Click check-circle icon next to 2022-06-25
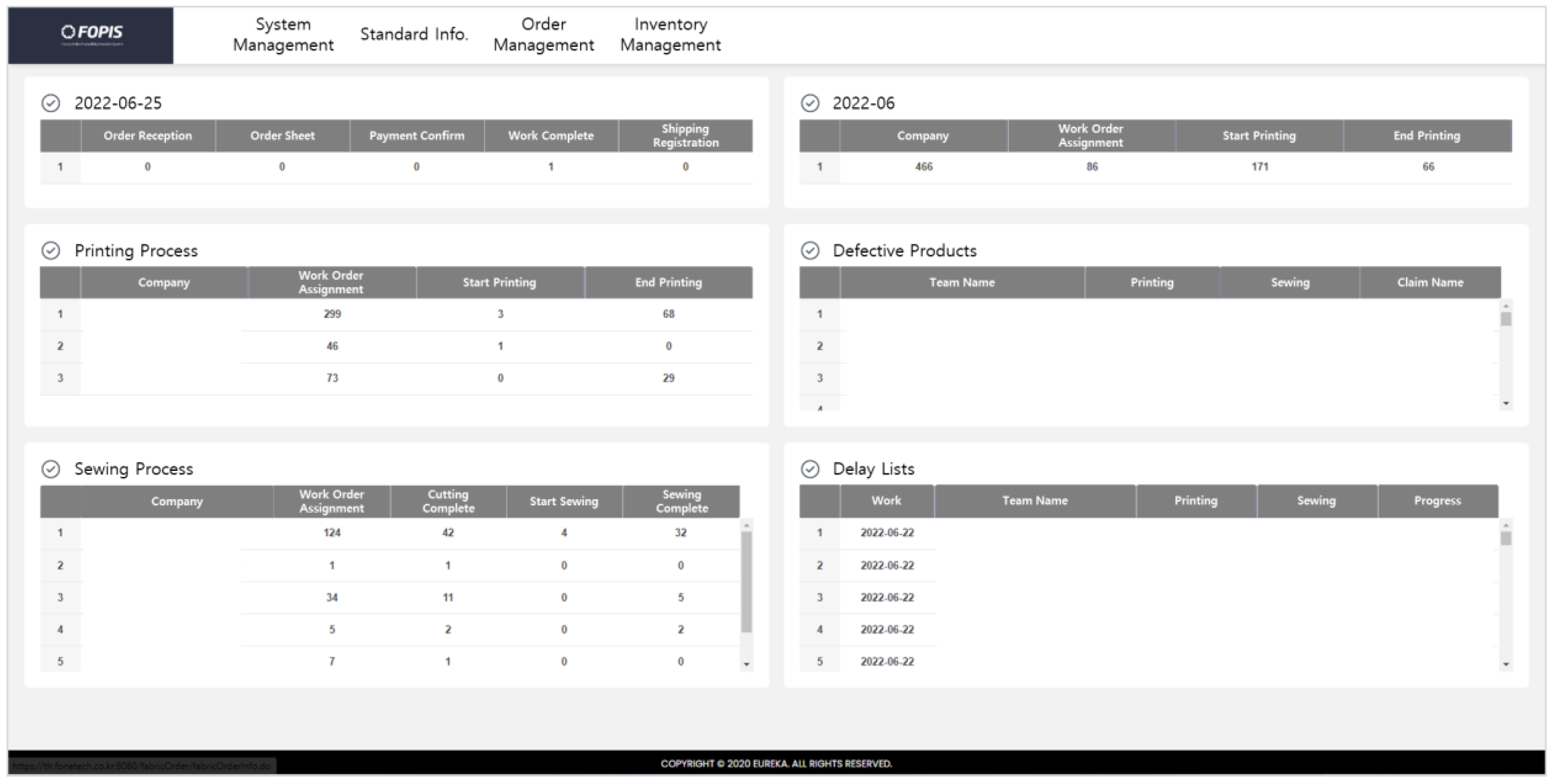The width and height of the screenshot is (1555, 784). click(51, 103)
